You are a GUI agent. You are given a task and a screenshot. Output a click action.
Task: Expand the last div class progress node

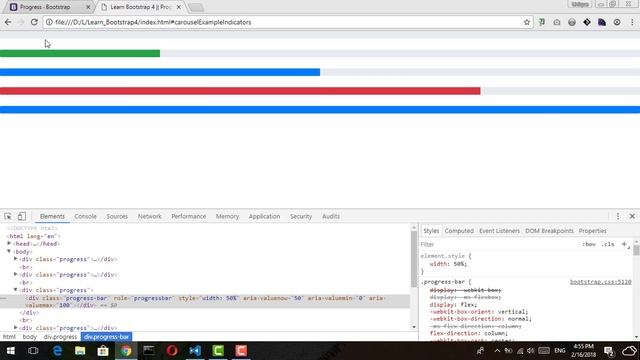click(16, 327)
